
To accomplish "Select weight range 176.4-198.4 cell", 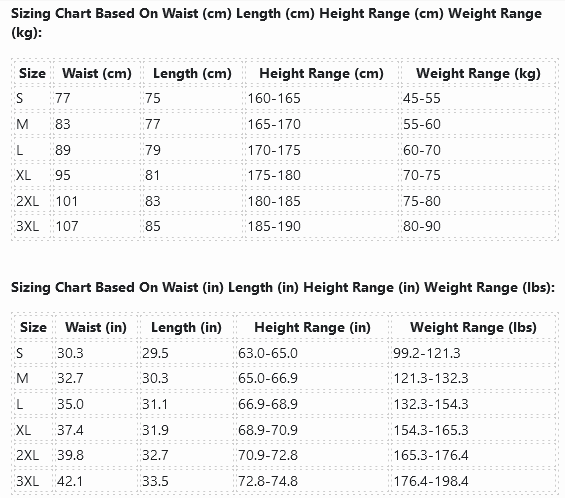I will [431, 481].
